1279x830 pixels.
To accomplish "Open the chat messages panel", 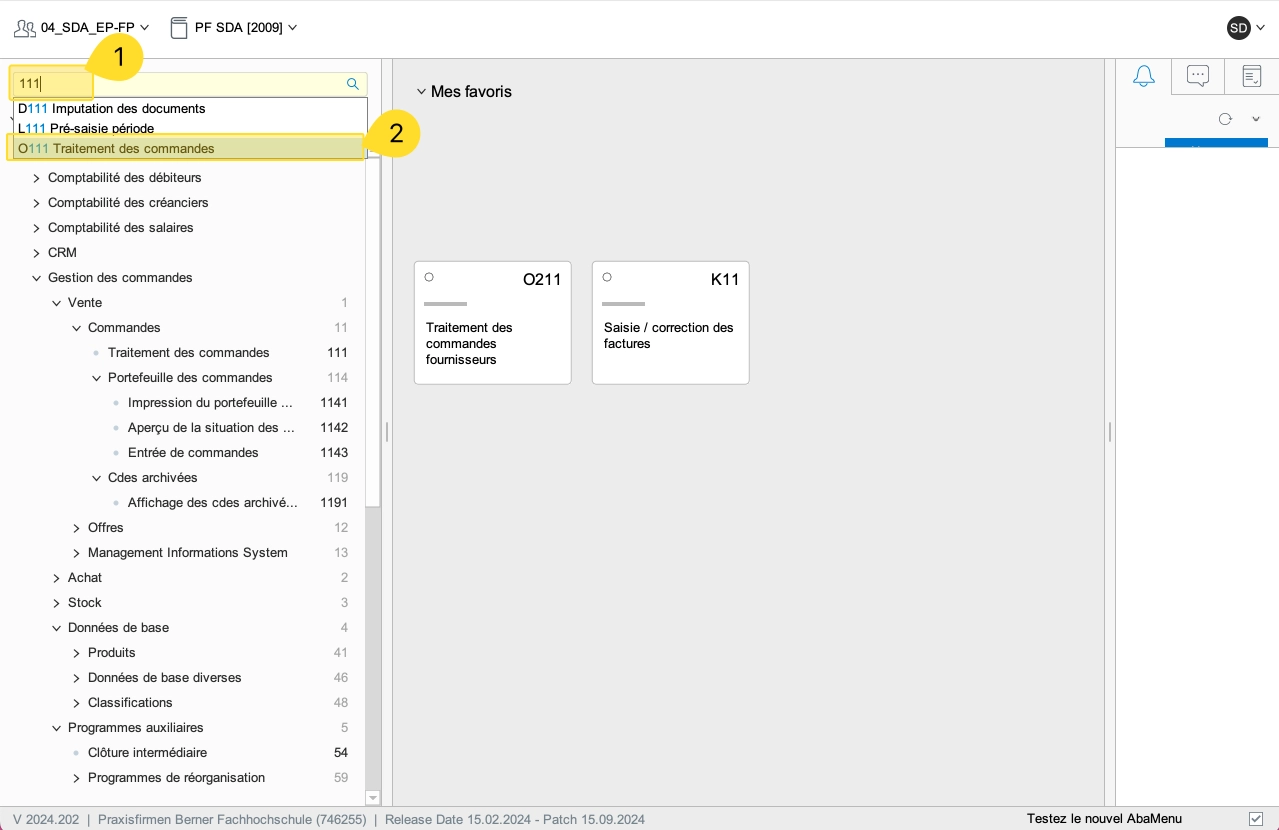I will pyautogui.click(x=1197, y=76).
